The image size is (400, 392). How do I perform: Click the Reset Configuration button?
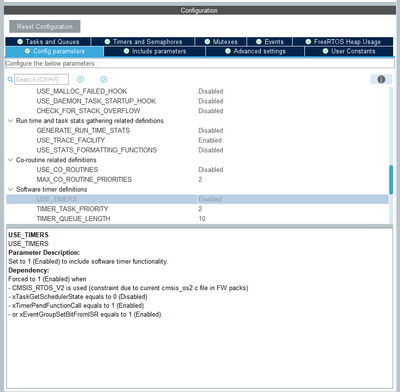click(x=45, y=27)
